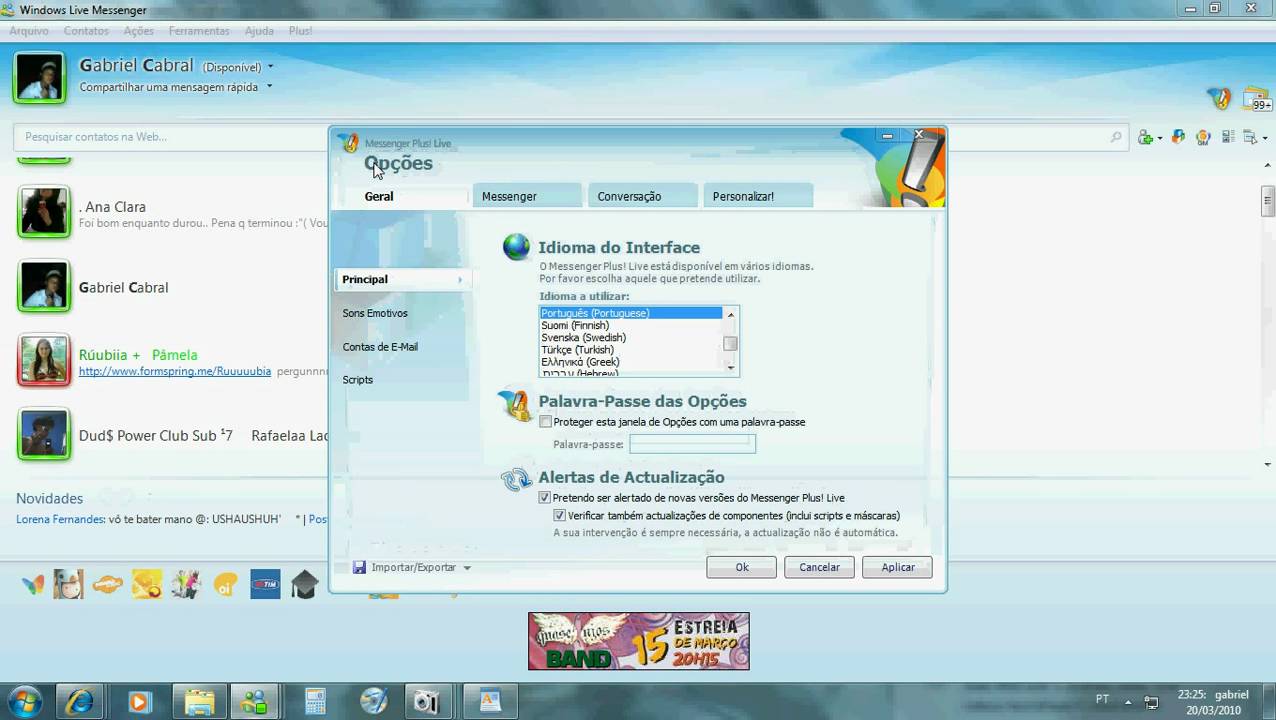Viewport: 1276px width, 720px height.
Task: Switch to the Conversação tab
Action: pyautogui.click(x=642, y=196)
